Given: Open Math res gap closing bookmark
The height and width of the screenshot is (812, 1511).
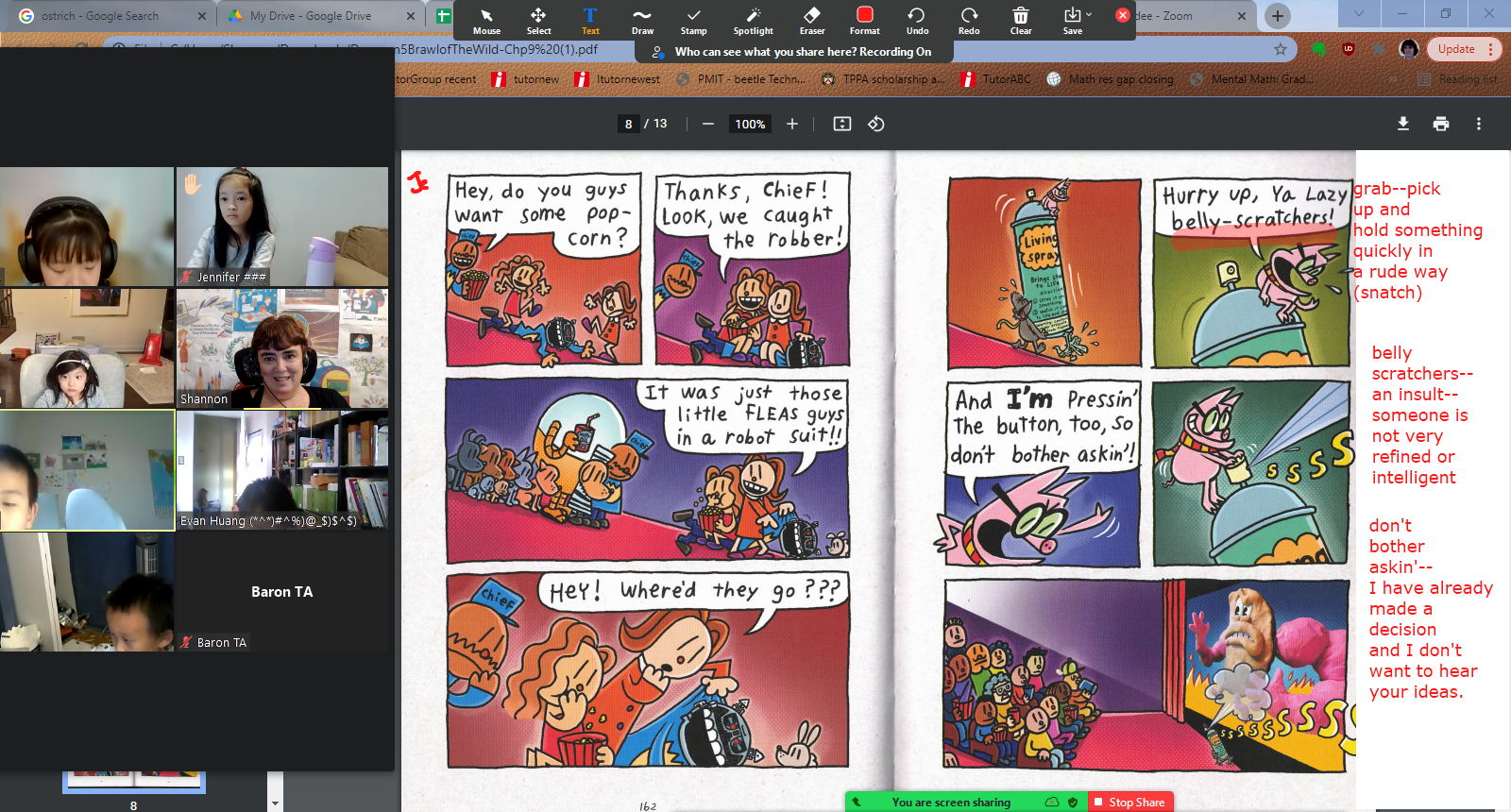Looking at the screenshot, I should tap(1111, 79).
